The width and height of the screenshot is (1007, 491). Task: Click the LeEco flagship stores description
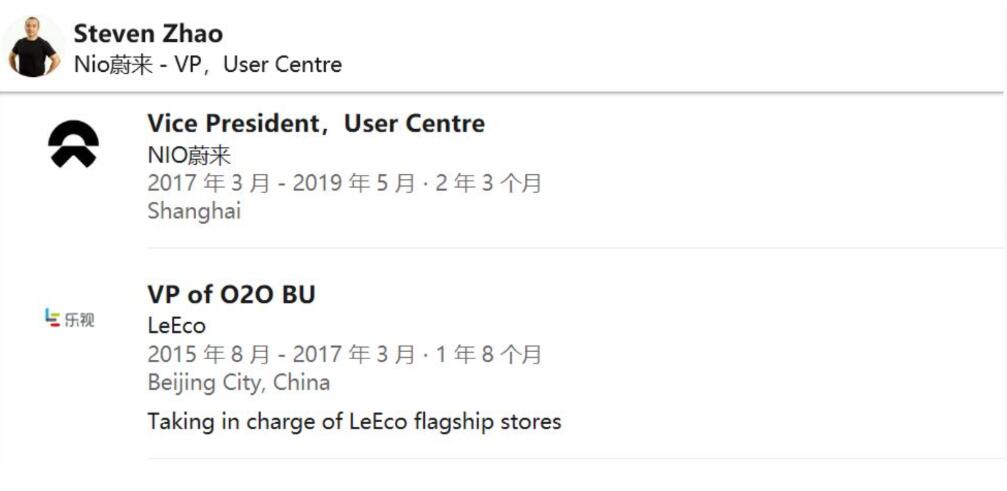click(354, 421)
